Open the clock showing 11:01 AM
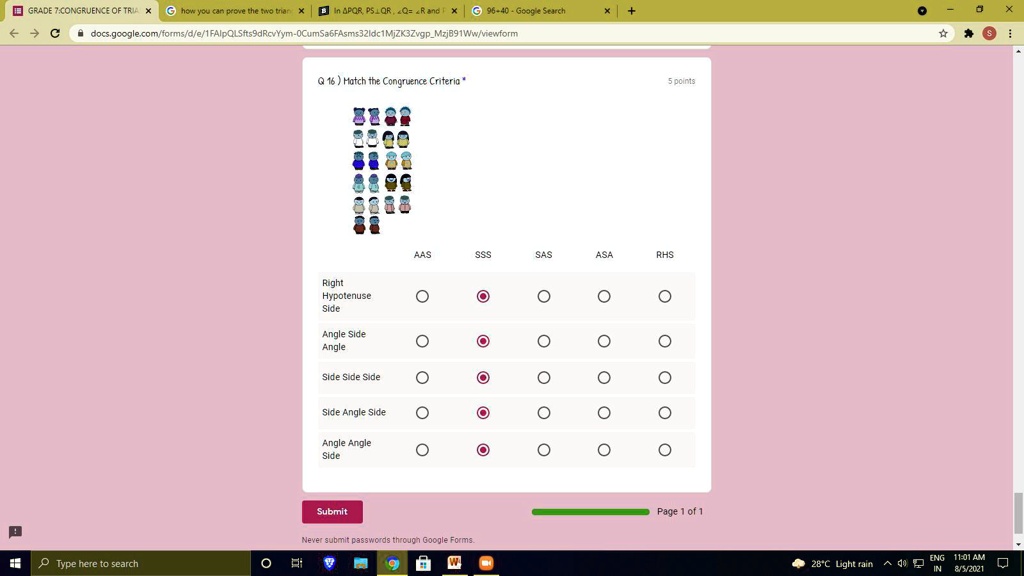Image resolution: width=1024 pixels, height=576 pixels. click(969, 563)
